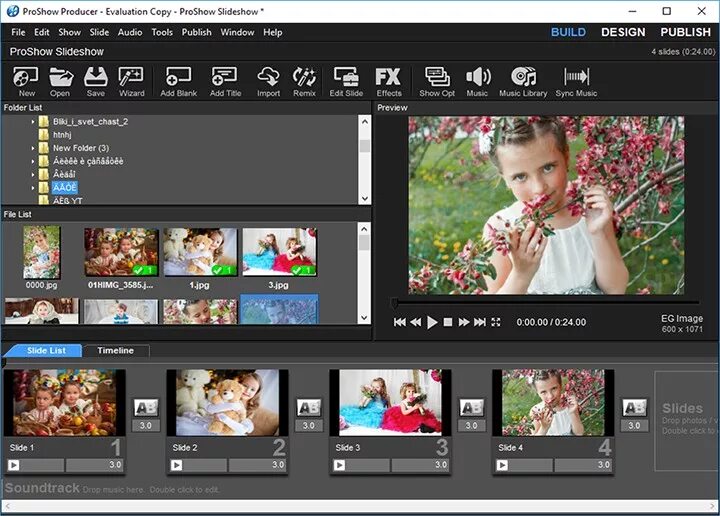Switch to the Slide List tab
Screen dimensions: 720x516
point(46,351)
